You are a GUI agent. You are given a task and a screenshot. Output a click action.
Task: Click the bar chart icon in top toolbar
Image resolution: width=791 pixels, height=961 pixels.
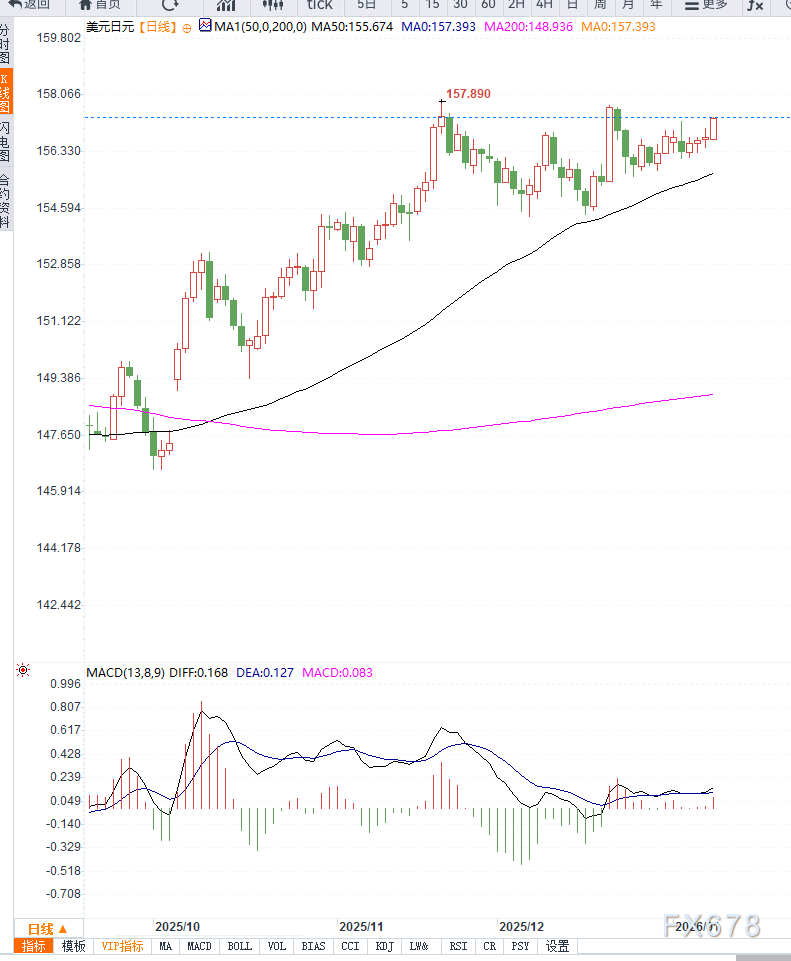coord(226,5)
